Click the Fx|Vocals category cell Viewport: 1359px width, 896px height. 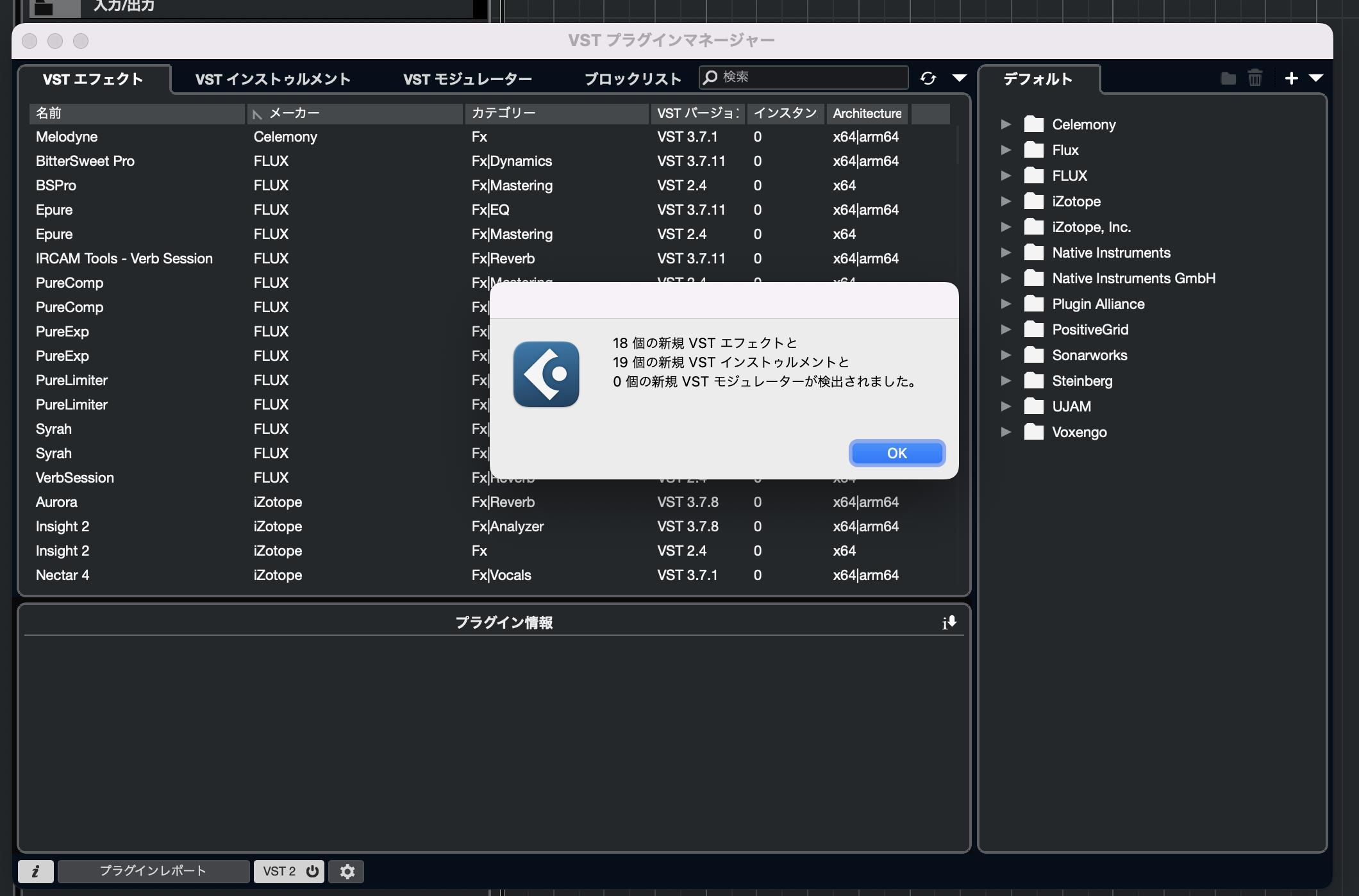[x=501, y=575]
